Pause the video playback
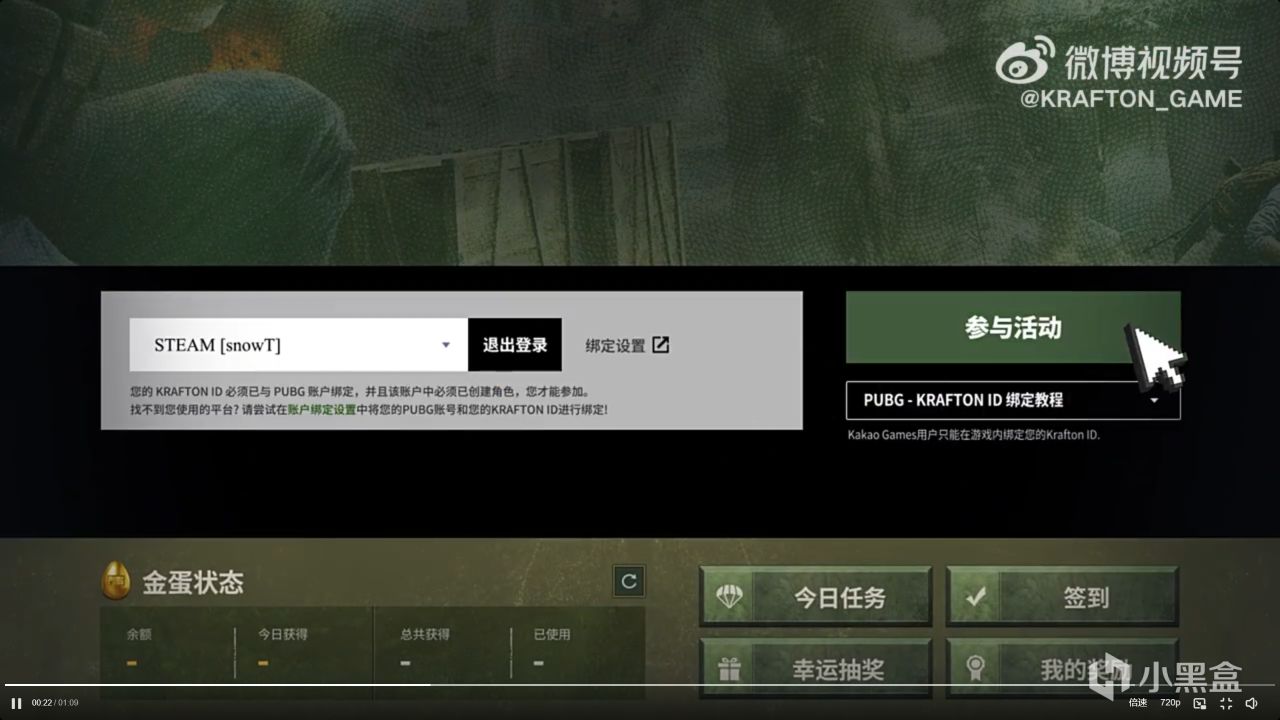Screen dimensions: 1280x720 pyautogui.click(x=16, y=703)
